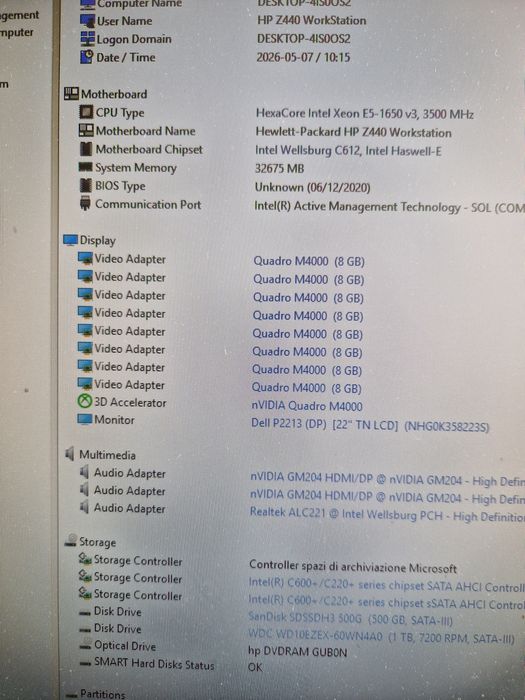Open the WDC WD10EZEX-60WN4A0 disk link

point(382,637)
